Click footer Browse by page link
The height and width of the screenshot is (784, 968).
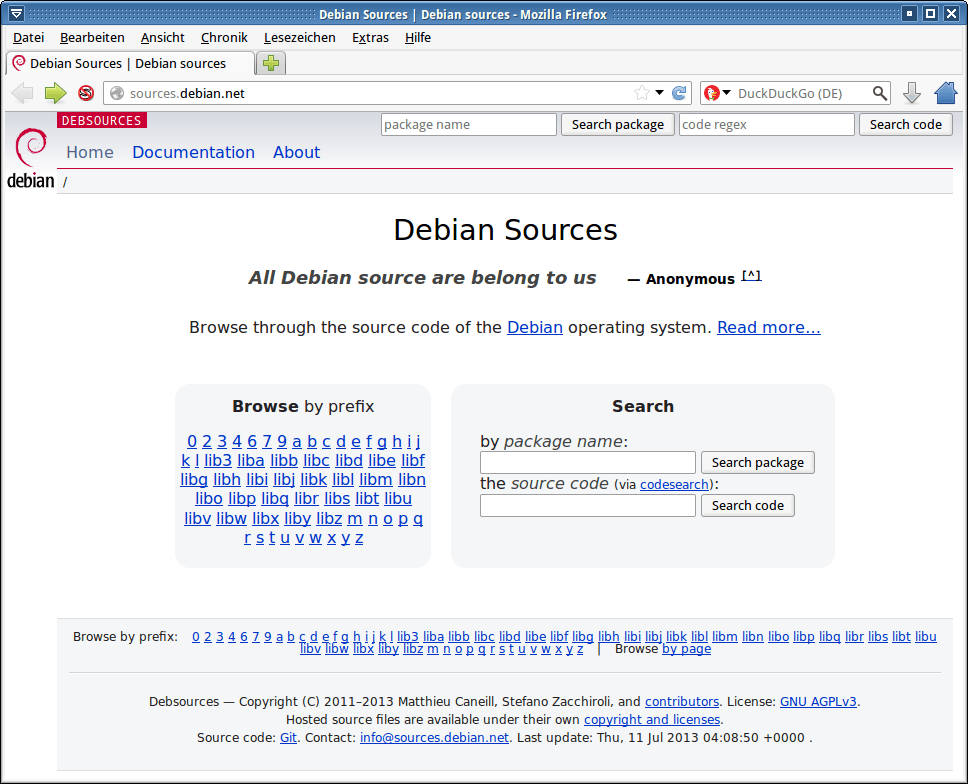click(686, 649)
